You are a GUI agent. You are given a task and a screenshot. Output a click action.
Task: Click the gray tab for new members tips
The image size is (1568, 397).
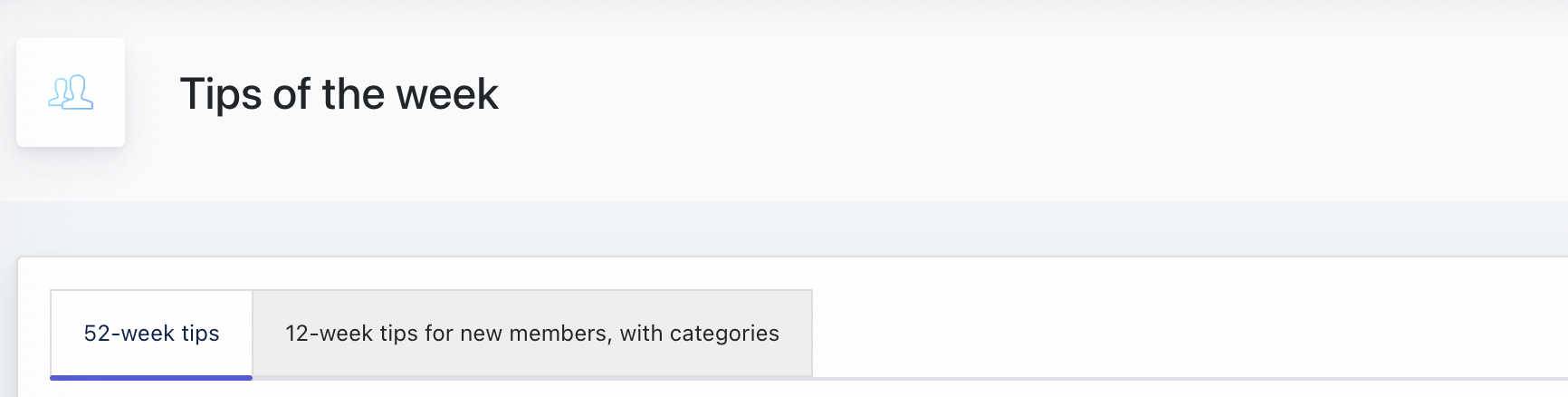532,334
